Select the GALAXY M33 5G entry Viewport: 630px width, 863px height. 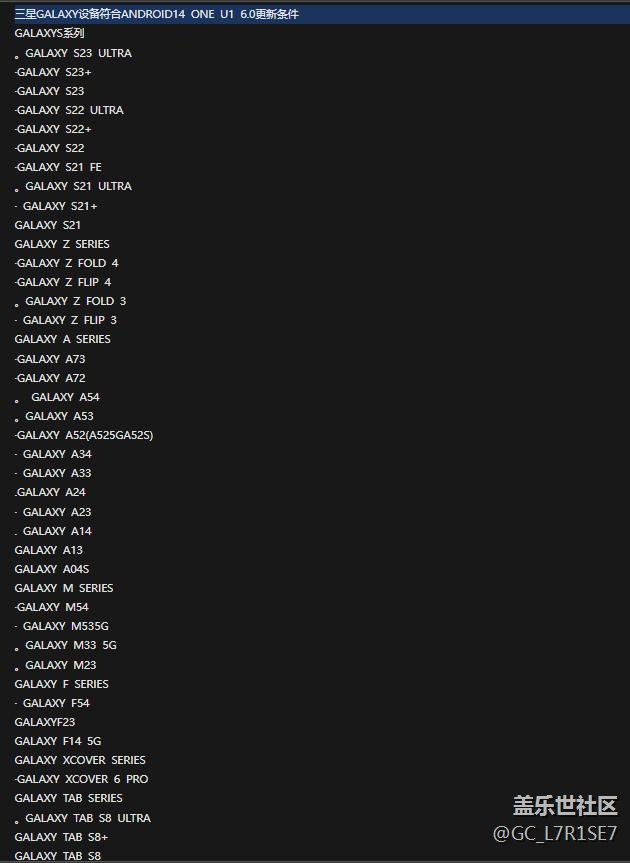pos(71,645)
